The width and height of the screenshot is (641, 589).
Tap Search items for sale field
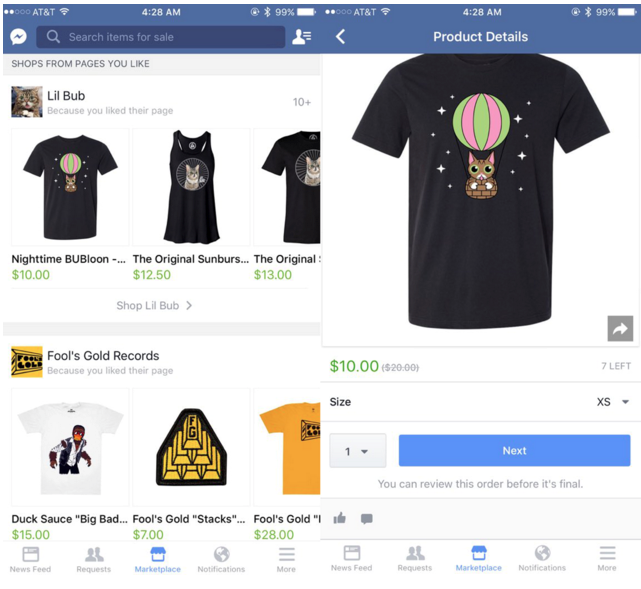161,37
